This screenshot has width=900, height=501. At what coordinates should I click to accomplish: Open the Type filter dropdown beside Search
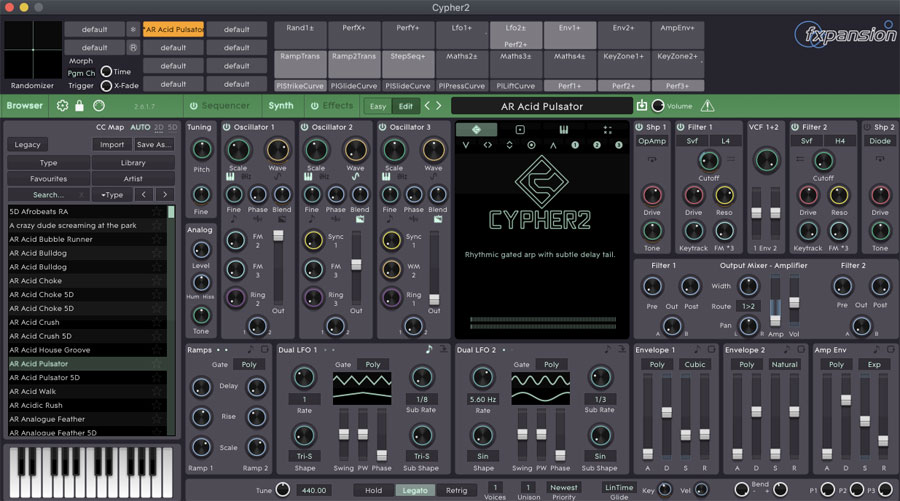coord(112,195)
